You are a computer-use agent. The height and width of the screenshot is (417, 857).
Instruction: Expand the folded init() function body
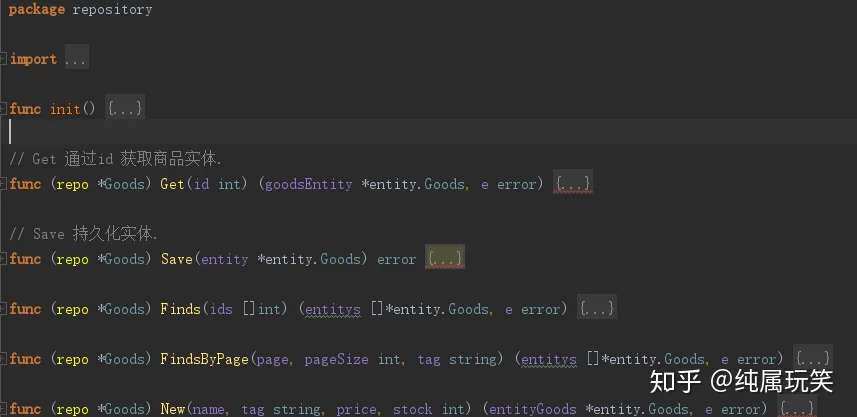[125, 108]
